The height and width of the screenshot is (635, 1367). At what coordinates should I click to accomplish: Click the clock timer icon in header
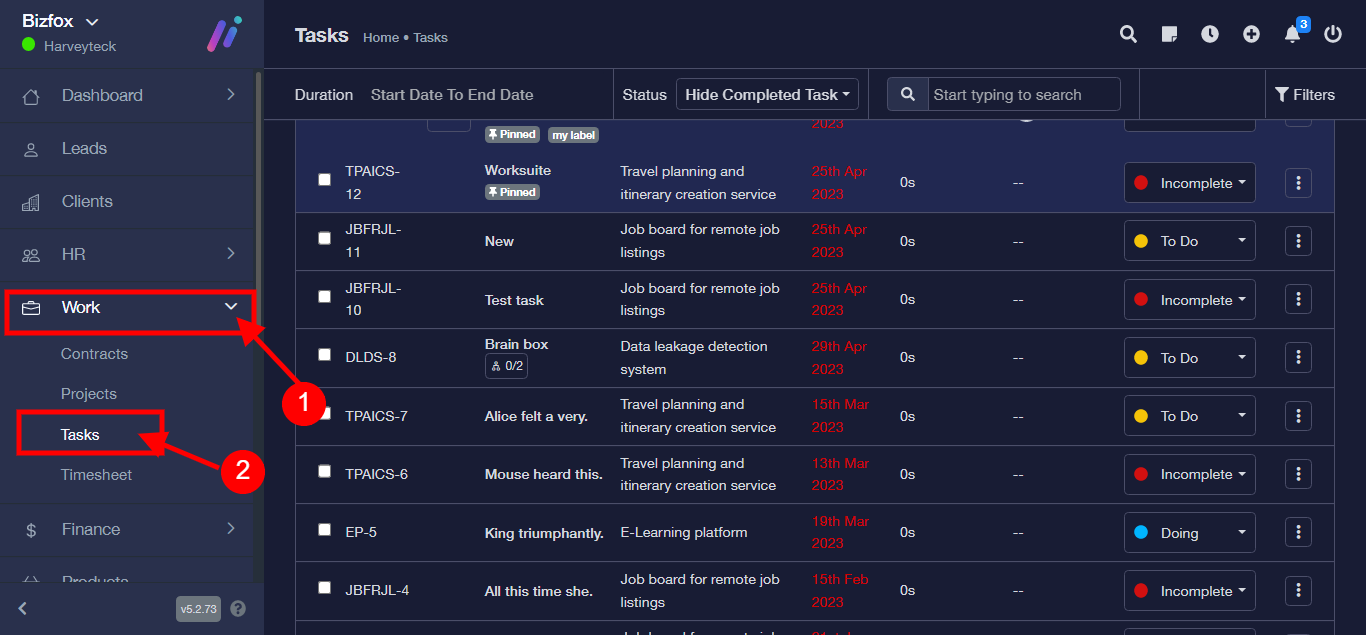pyautogui.click(x=1210, y=35)
